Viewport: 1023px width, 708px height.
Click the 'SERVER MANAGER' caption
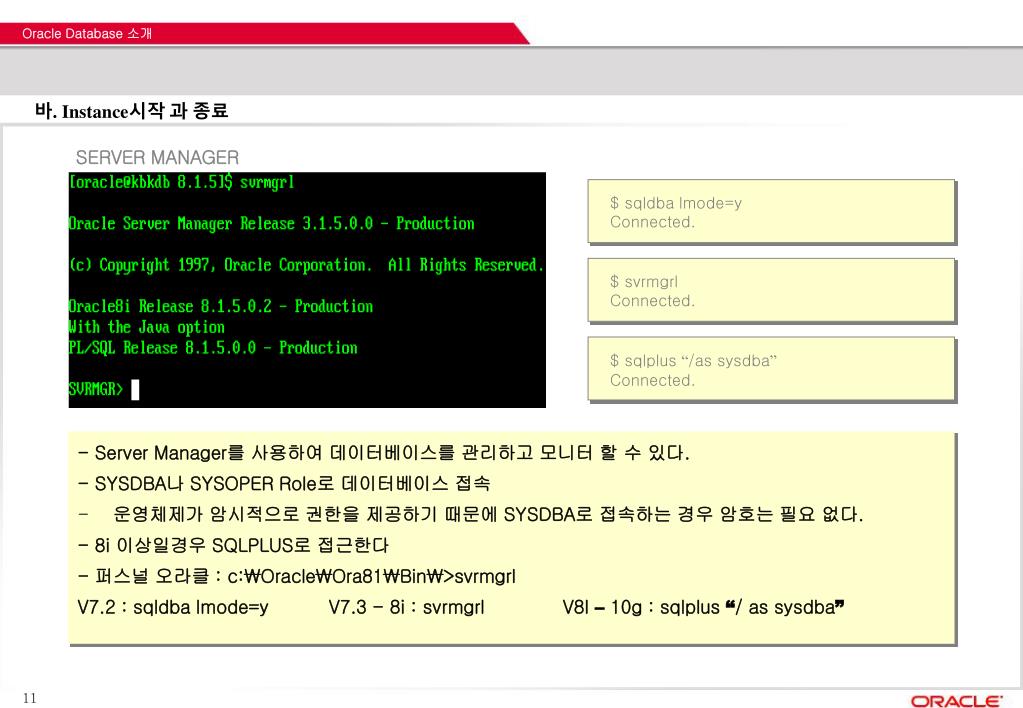point(157,157)
